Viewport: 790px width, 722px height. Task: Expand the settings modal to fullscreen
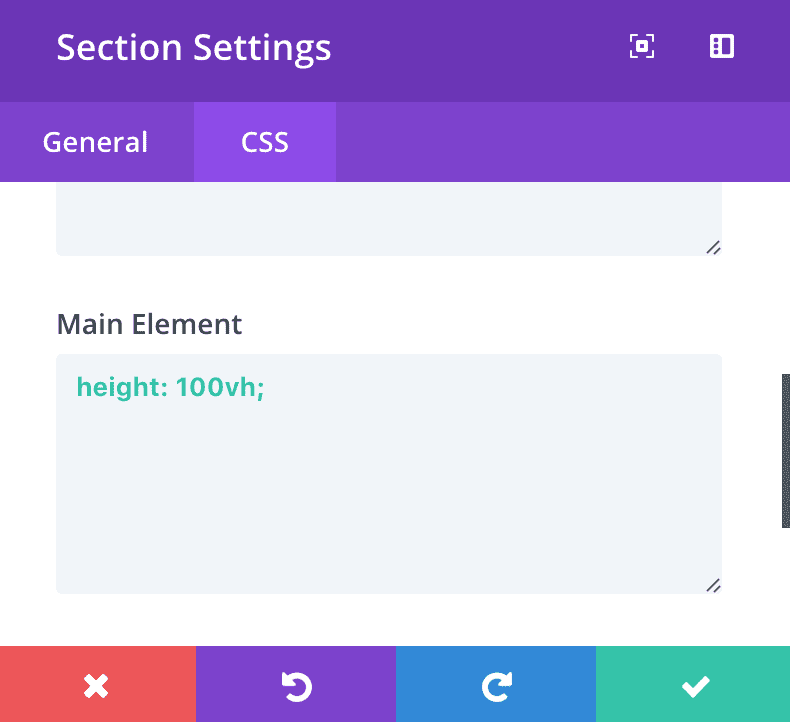coord(641,47)
